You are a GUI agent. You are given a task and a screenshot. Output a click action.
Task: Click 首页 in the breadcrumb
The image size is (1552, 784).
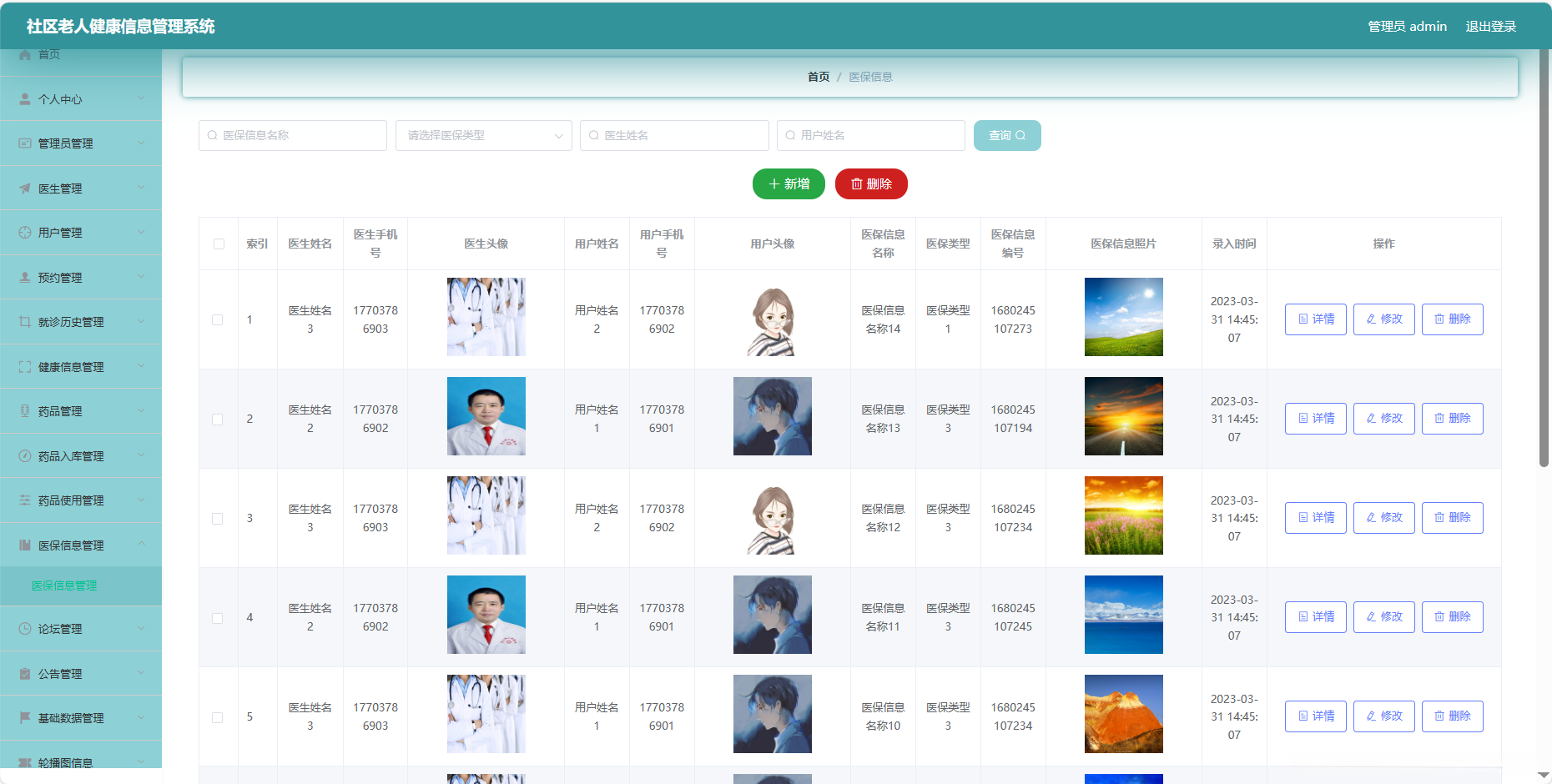(816, 76)
